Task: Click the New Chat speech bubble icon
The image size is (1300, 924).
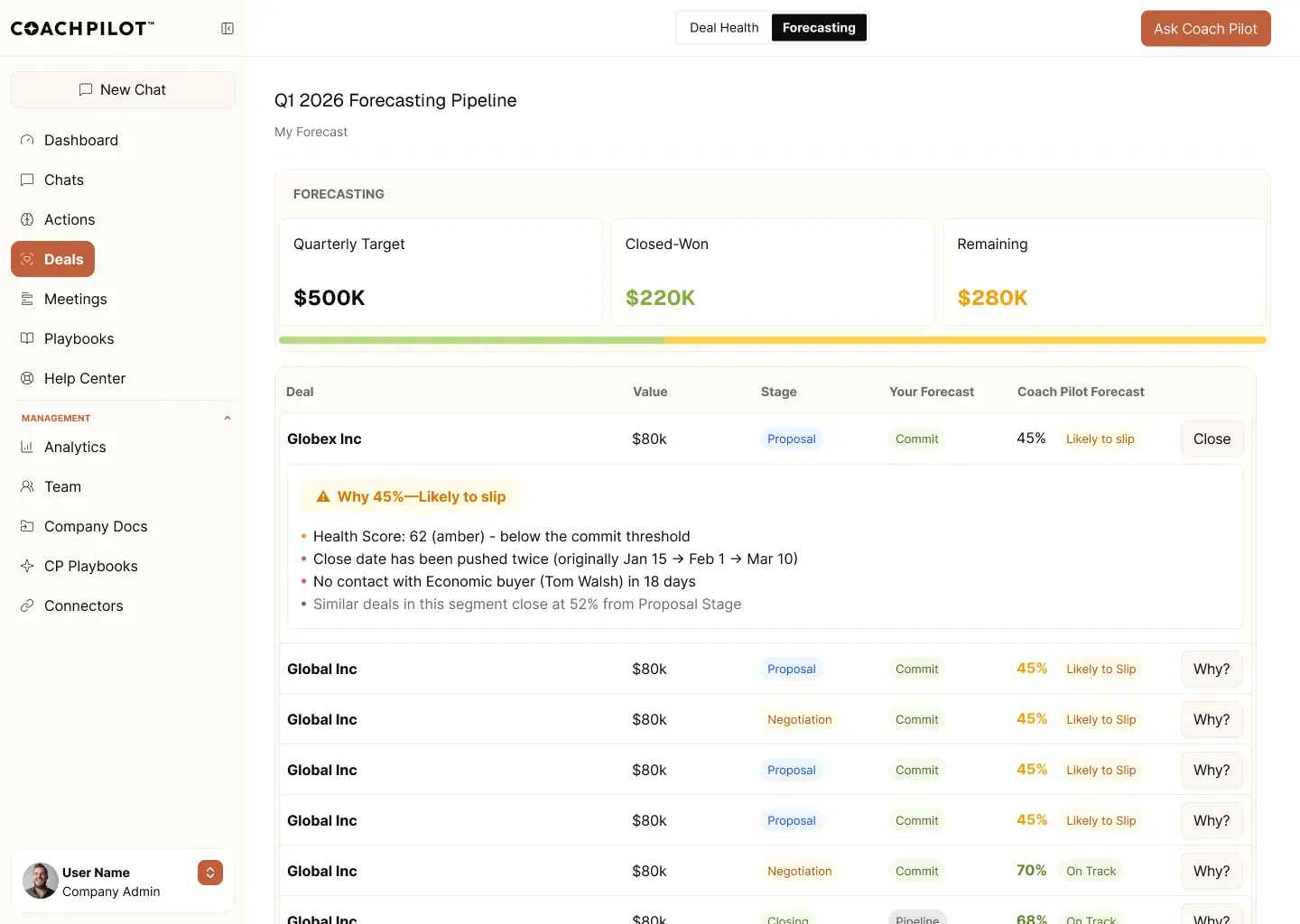Action: coord(86,89)
